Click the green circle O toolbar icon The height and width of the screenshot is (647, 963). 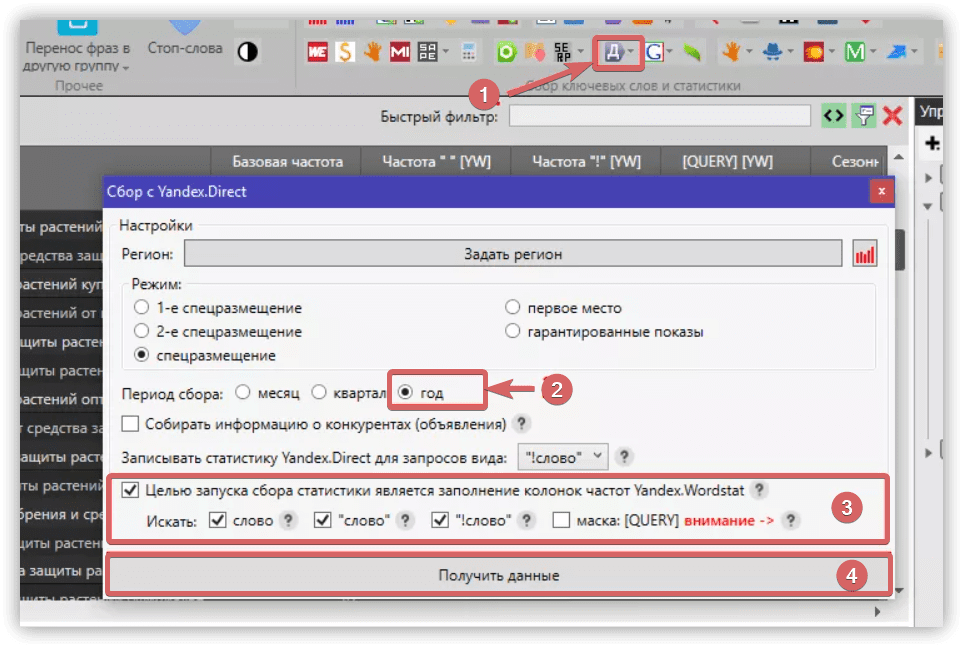click(x=506, y=52)
